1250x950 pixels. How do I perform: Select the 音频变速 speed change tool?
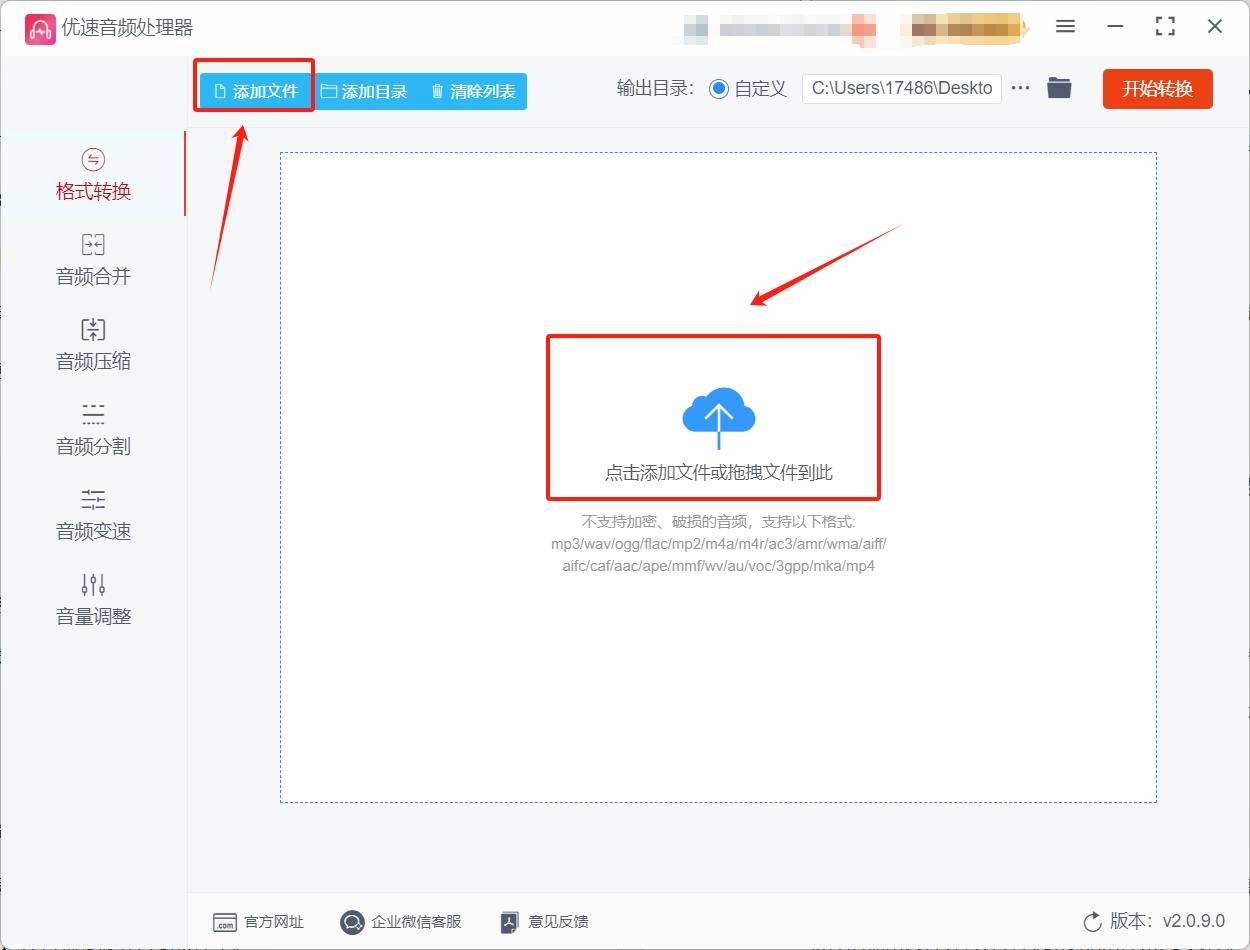[x=92, y=515]
